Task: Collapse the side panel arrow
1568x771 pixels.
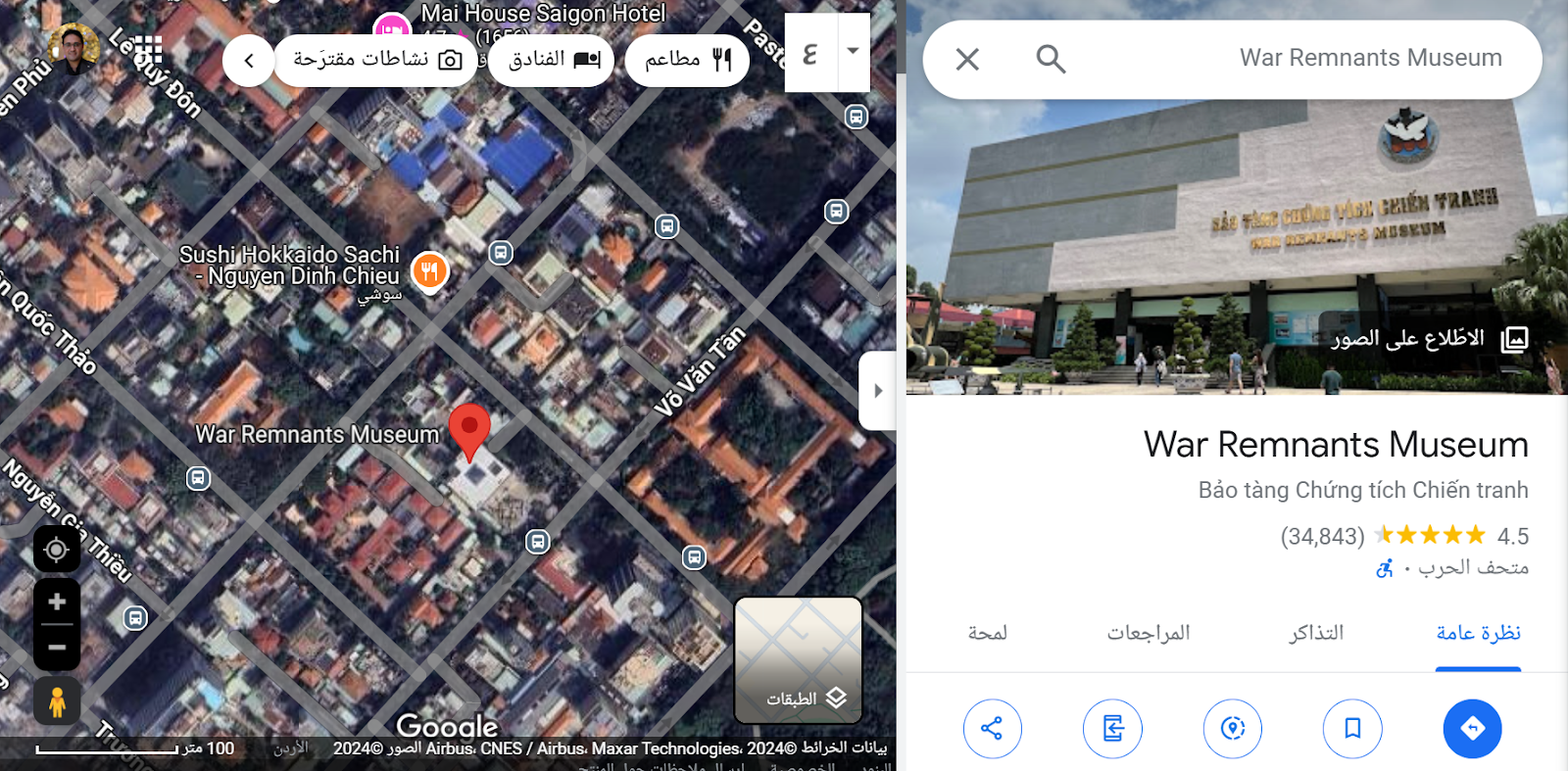Action: [x=878, y=391]
